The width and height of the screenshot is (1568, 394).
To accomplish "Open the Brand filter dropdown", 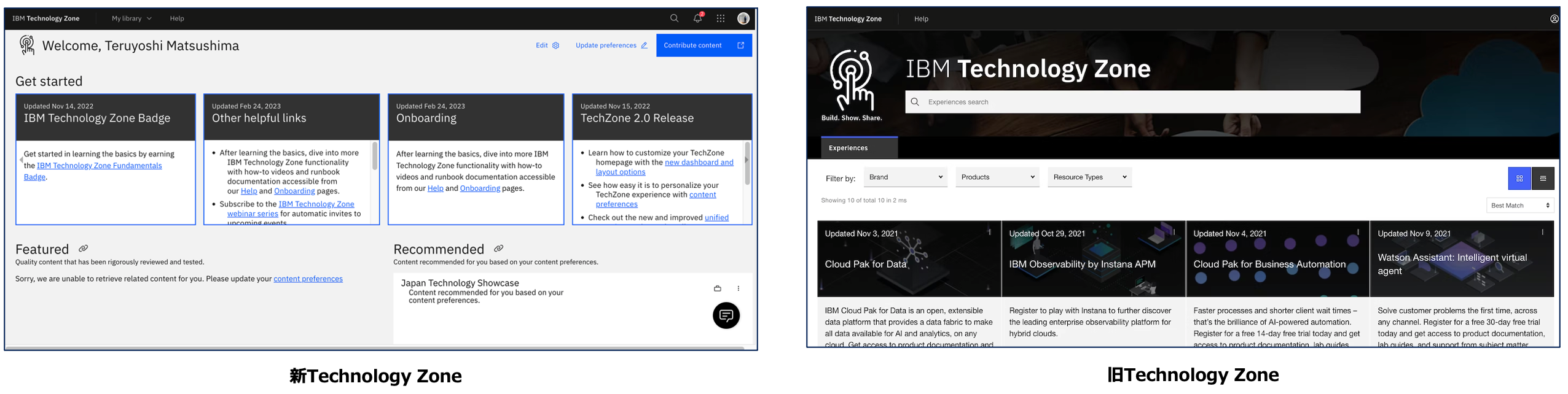I will (905, 177).
